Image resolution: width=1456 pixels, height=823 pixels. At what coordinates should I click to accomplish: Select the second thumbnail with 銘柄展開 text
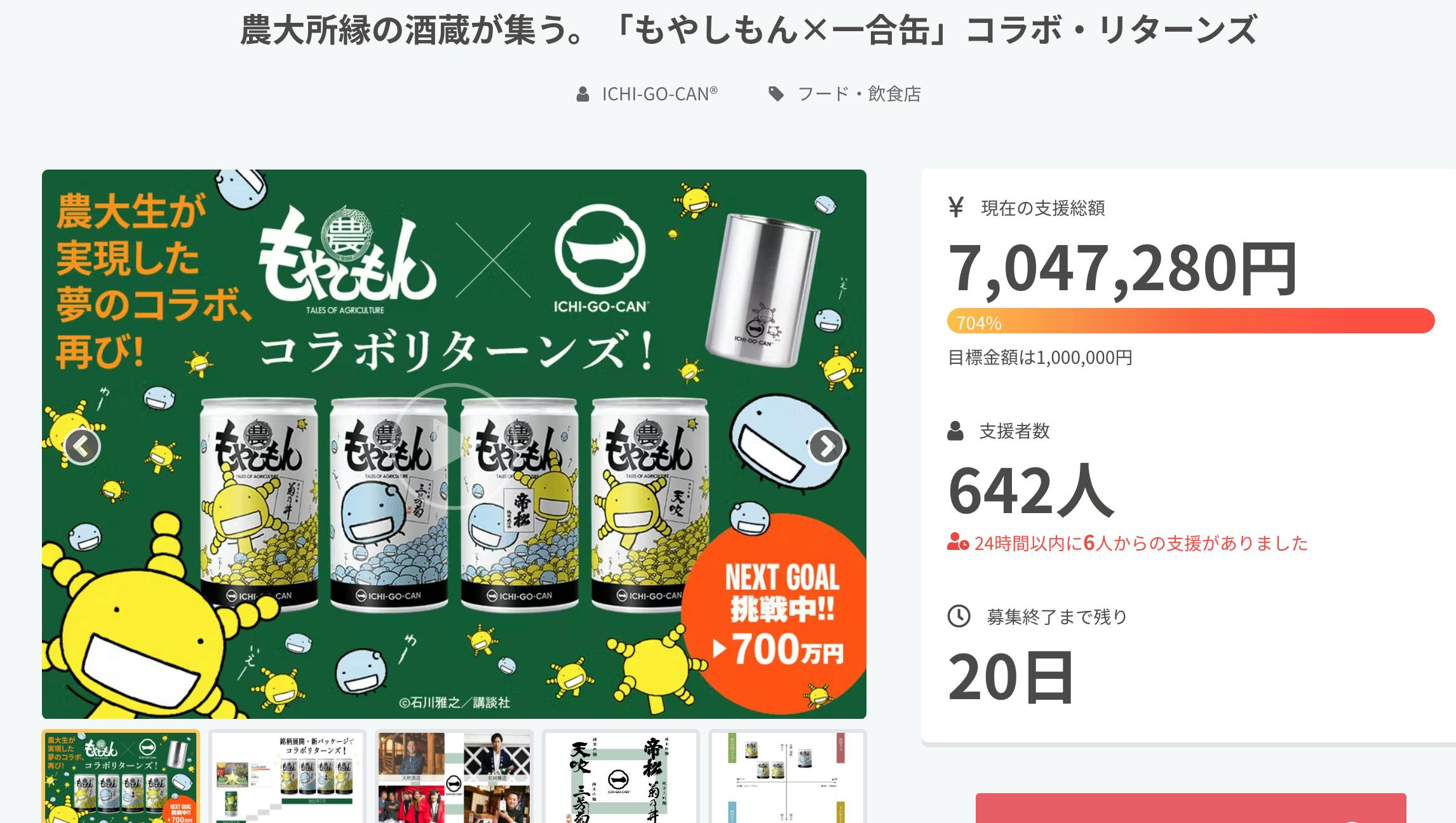287,776
